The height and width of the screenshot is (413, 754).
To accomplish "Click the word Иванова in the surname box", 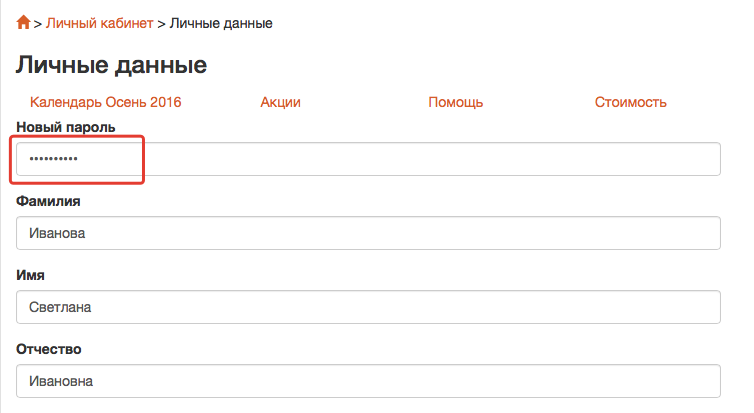I will pyautogui.click(x=57, y=233).
